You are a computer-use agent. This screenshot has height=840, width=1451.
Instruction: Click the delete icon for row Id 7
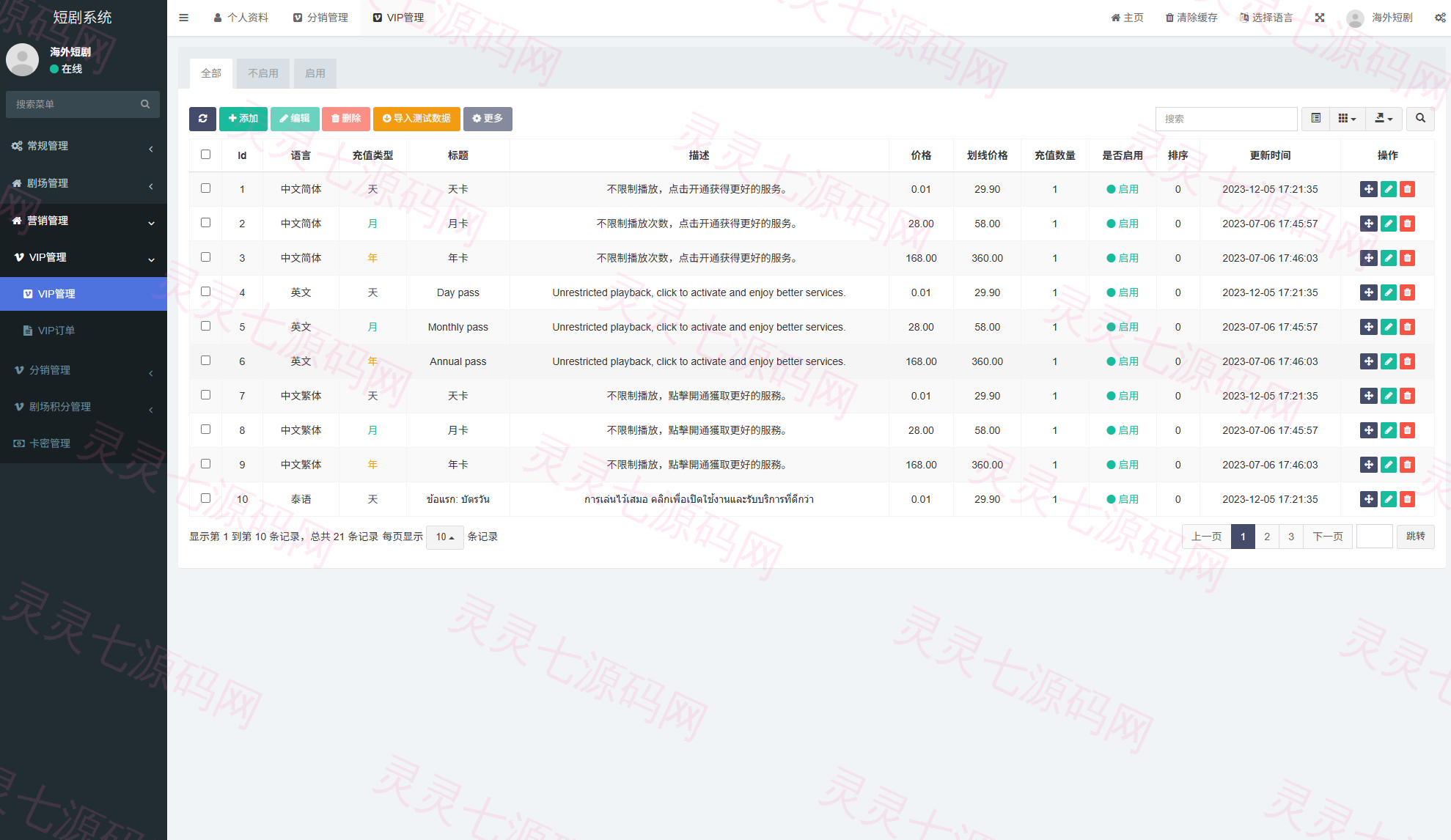(1407, 396)
